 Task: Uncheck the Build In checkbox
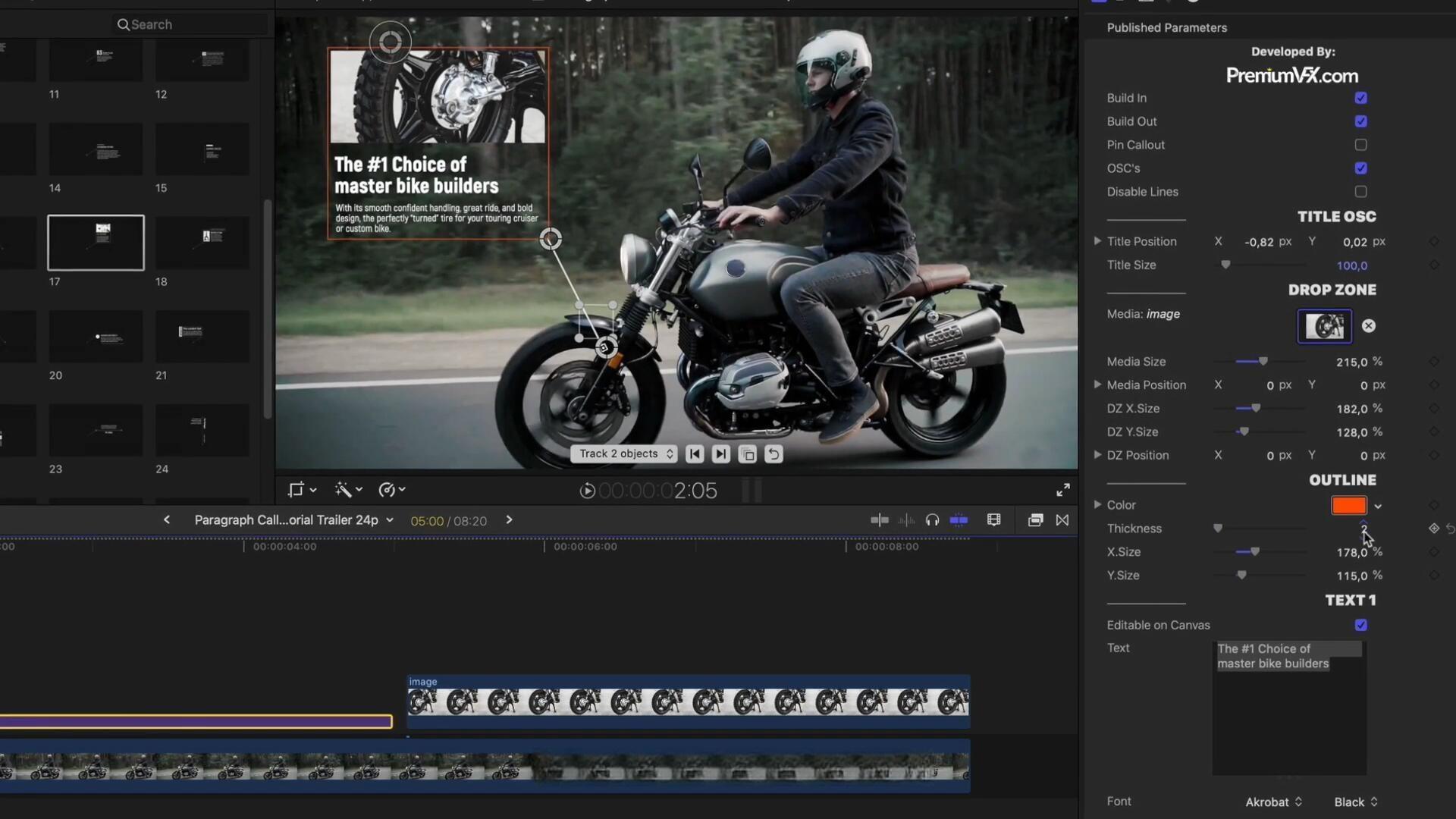1360,98
